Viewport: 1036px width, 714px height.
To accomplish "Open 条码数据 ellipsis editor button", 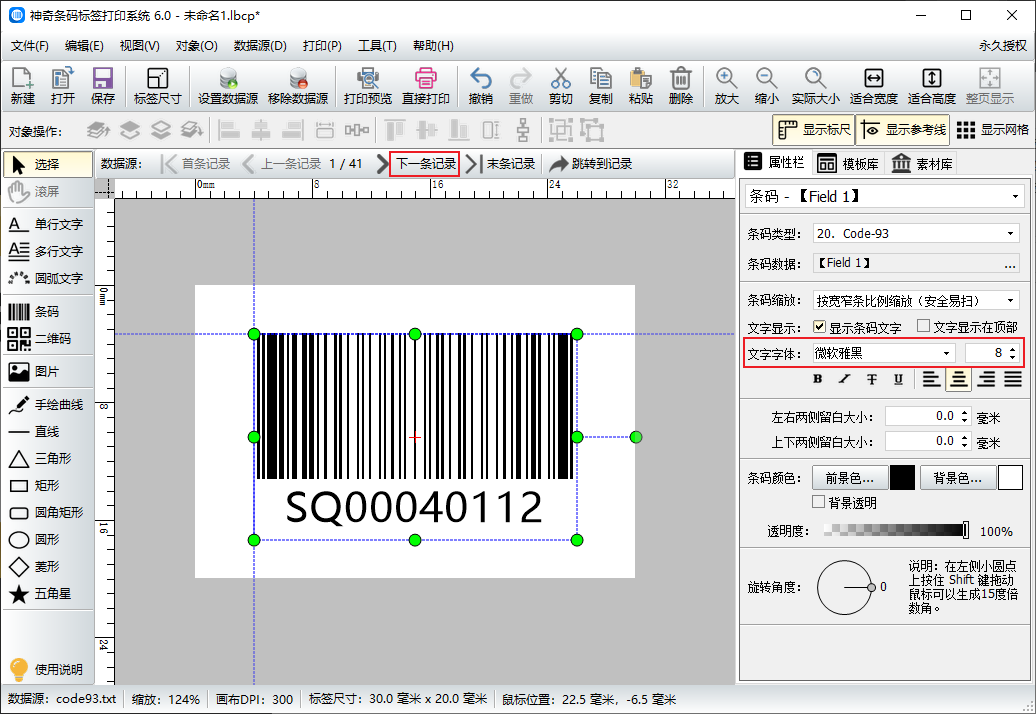I will tap(1010, 264).
